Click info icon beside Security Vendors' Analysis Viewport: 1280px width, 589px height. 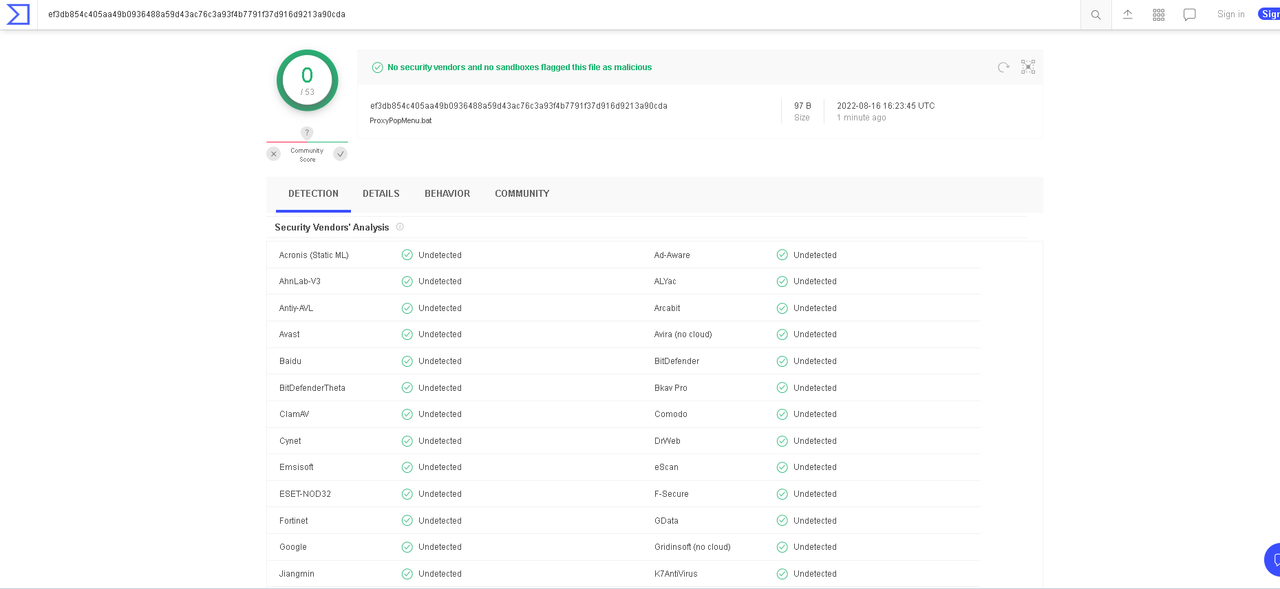pyautogui.click(x=400, y=227)
